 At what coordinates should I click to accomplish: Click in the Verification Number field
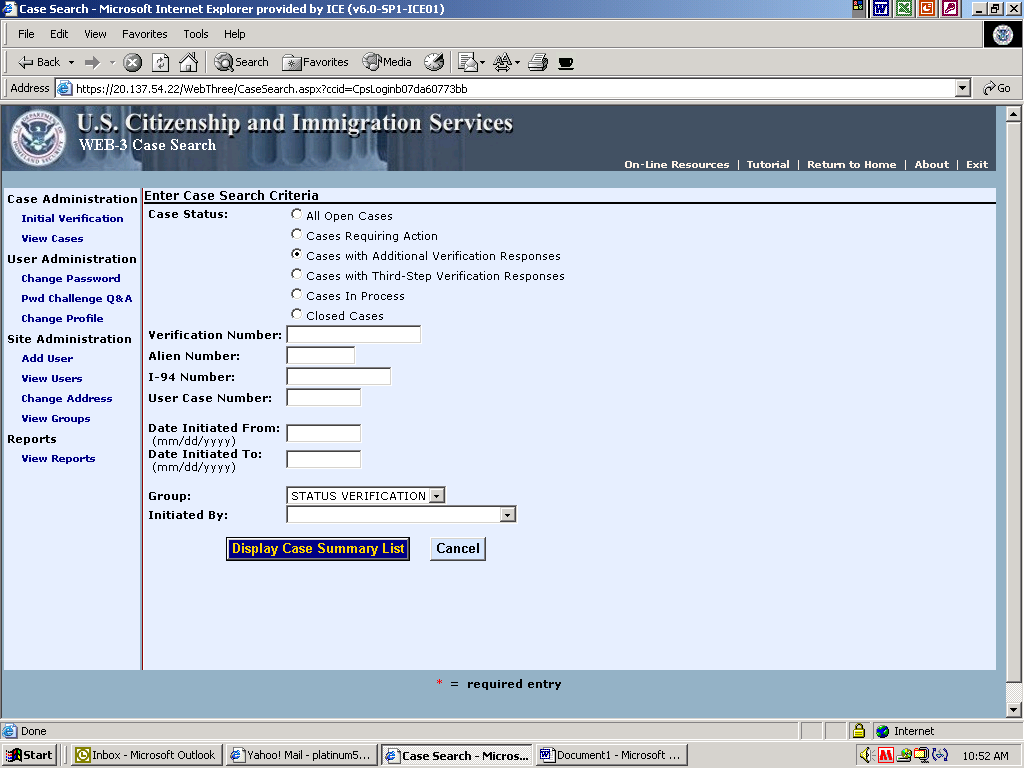click(354, 334)
